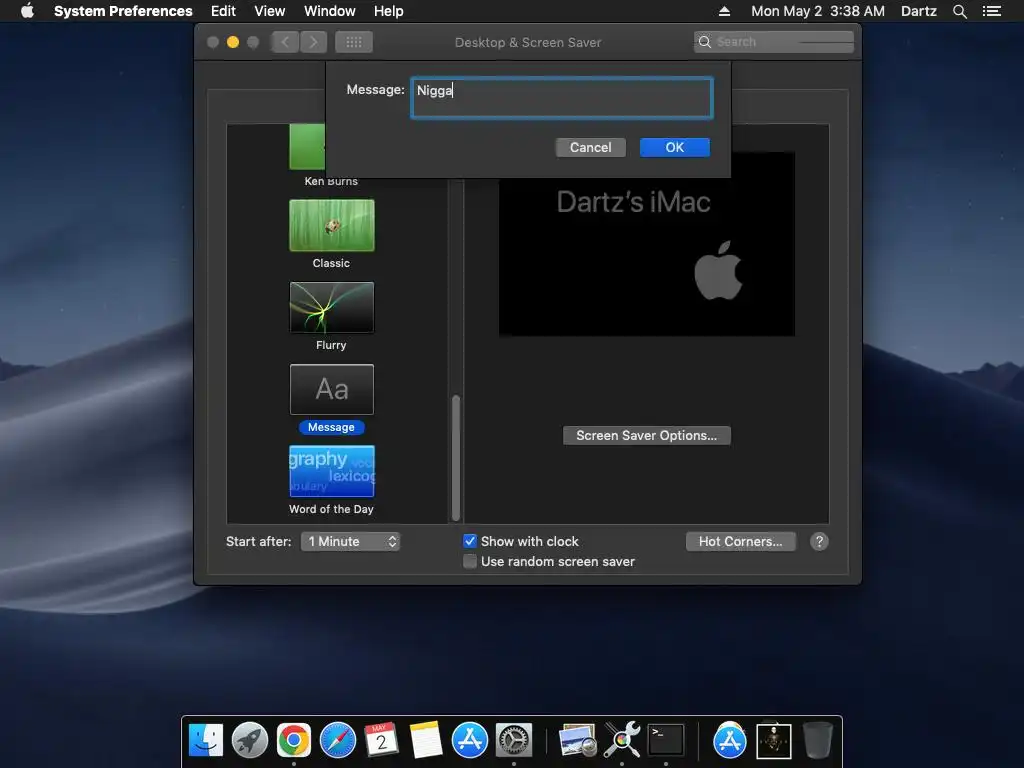Click the Classic label text
The image size is (1024, 768).
[331, 263]
